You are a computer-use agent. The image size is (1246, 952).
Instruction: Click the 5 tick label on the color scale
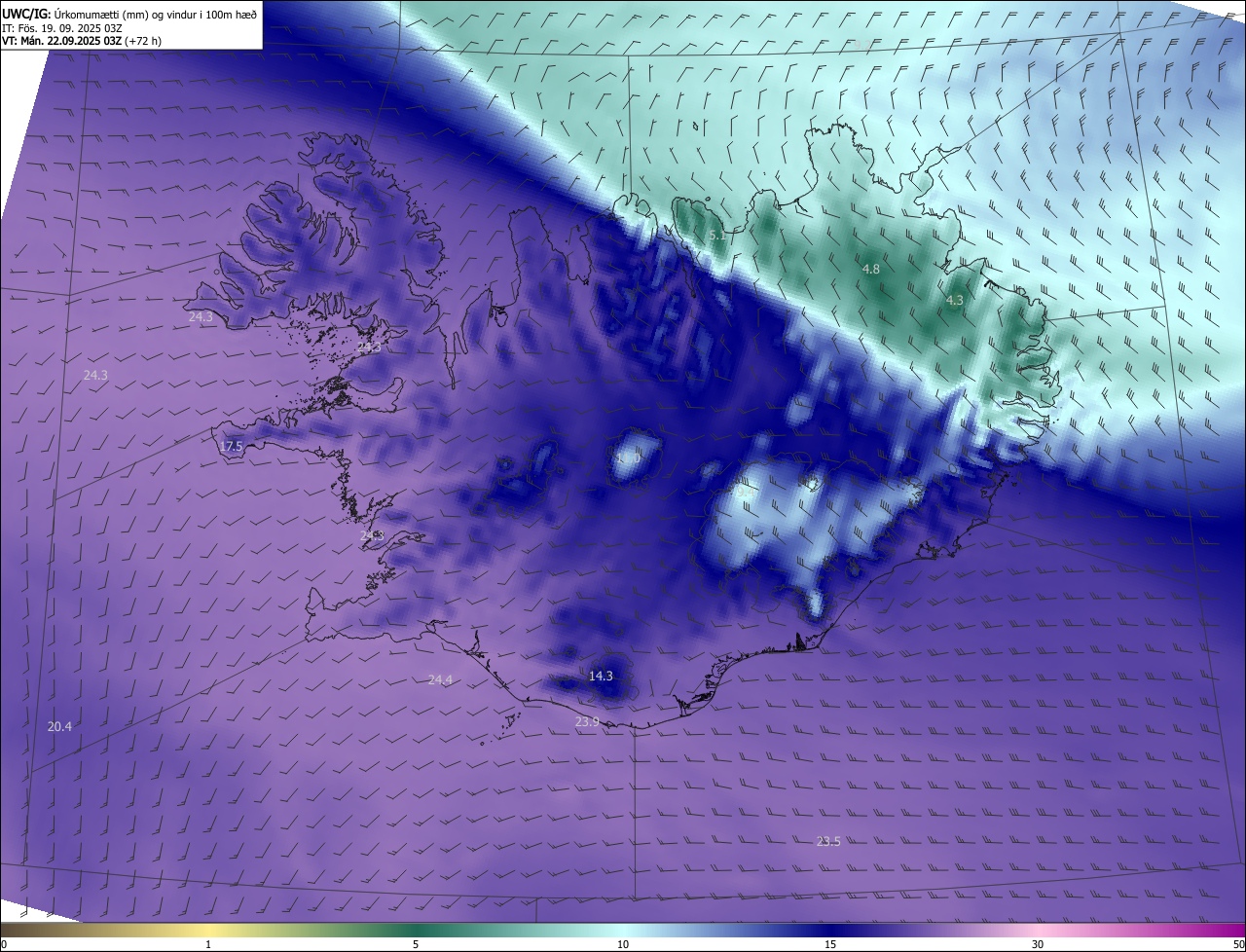416,944
